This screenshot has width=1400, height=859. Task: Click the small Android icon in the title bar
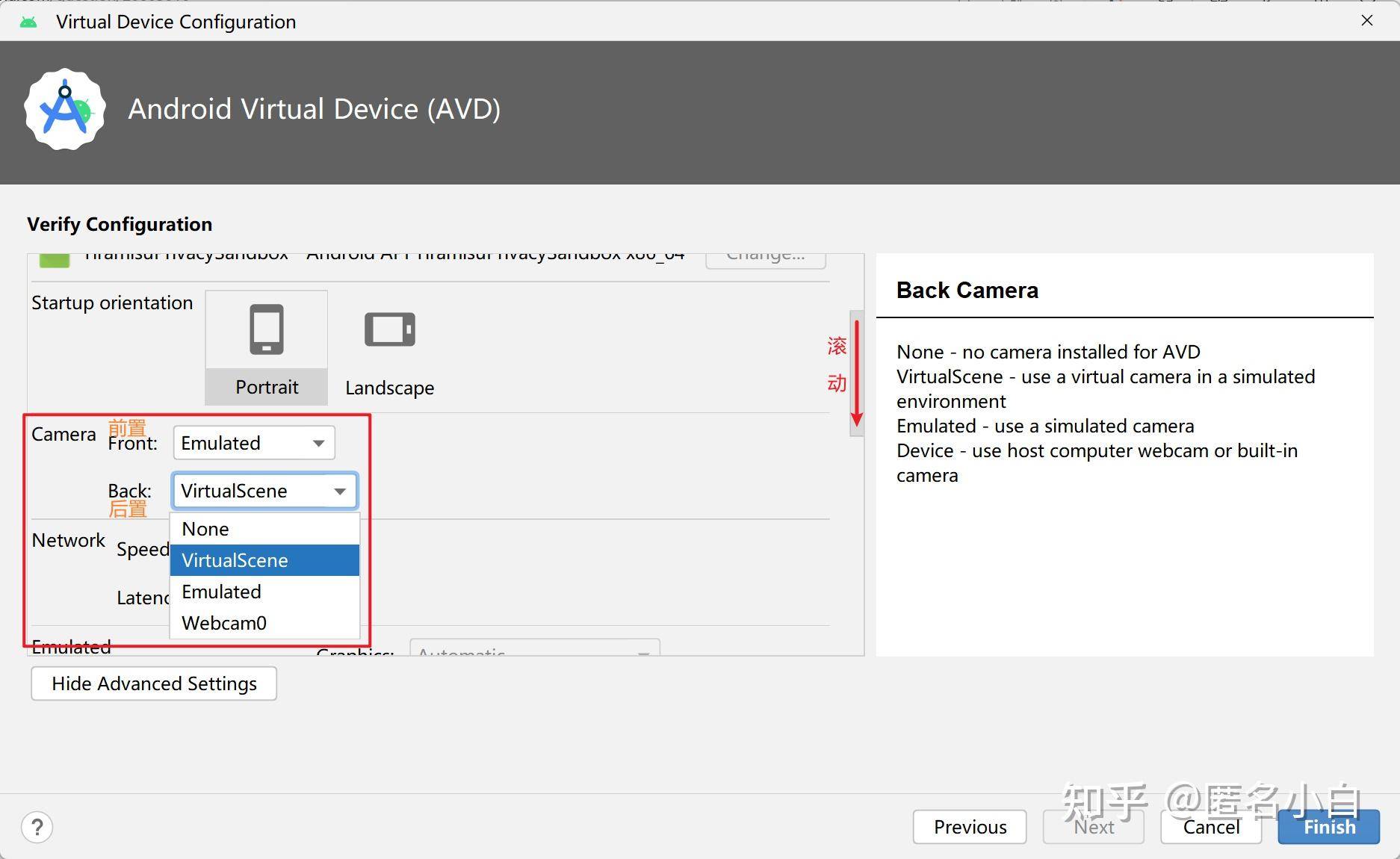click(28, 22)
